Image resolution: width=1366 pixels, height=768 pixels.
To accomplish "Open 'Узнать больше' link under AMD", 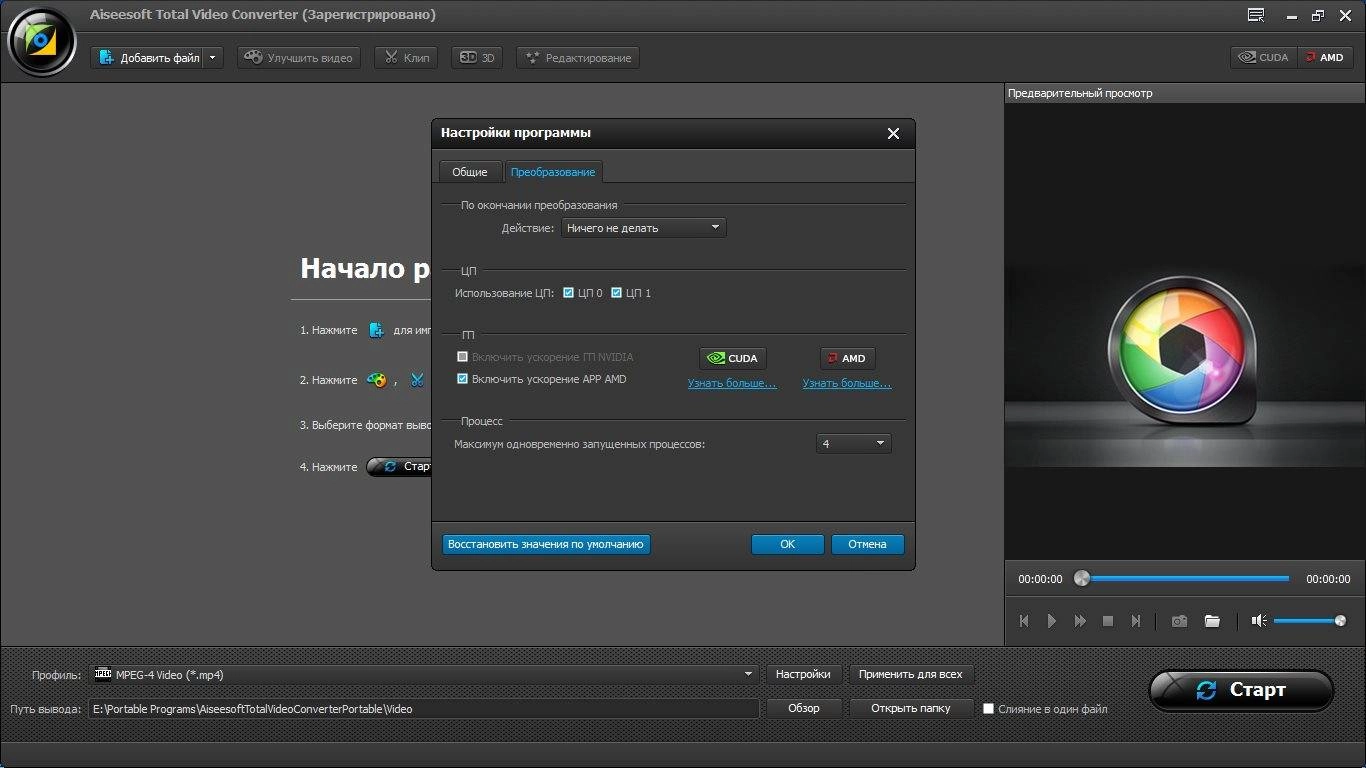I will coord(847,383).
